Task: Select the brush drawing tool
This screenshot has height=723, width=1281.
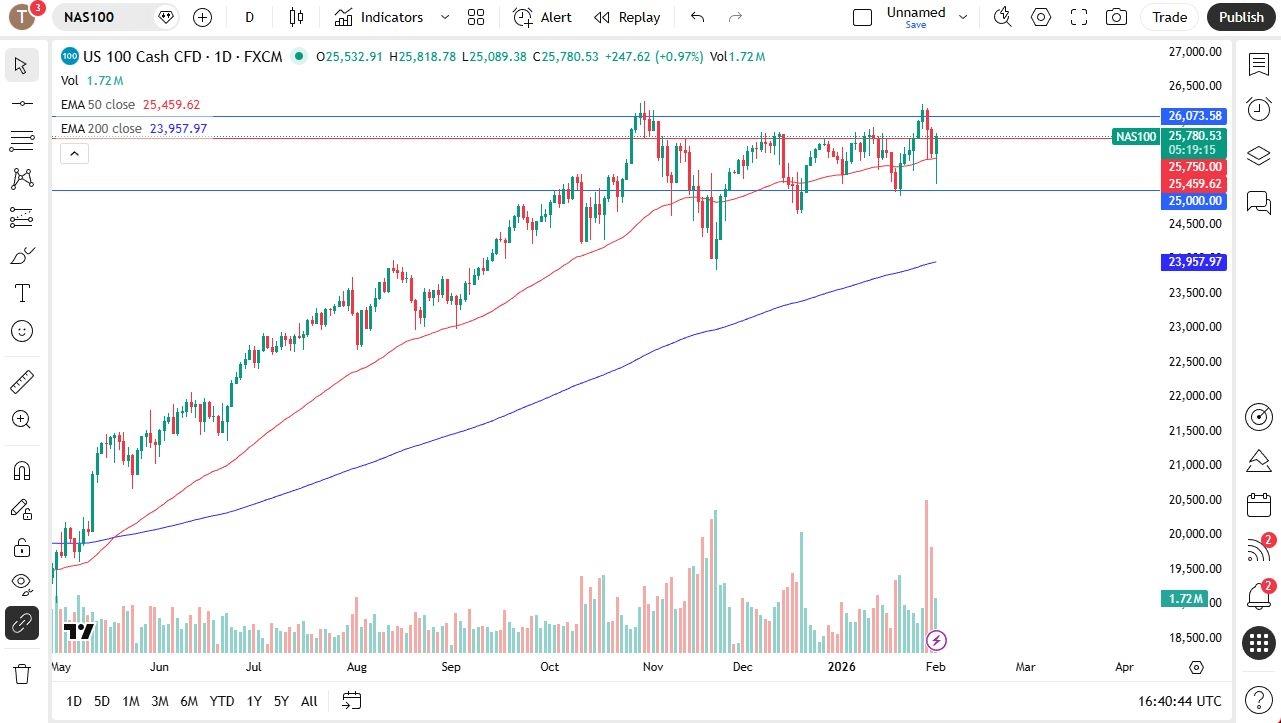Action: click(22, 255)
